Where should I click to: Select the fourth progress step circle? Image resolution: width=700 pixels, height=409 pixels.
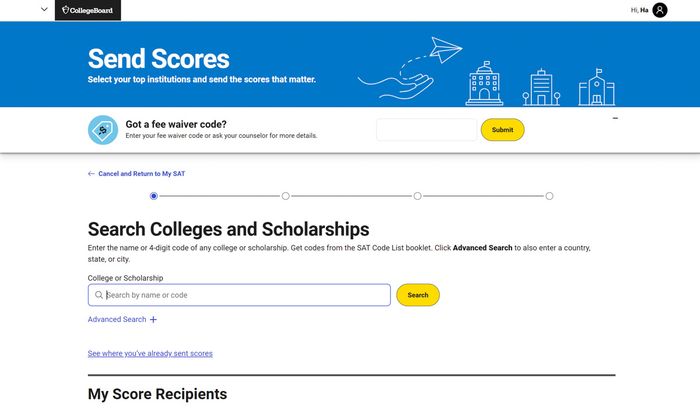(550, 196)
